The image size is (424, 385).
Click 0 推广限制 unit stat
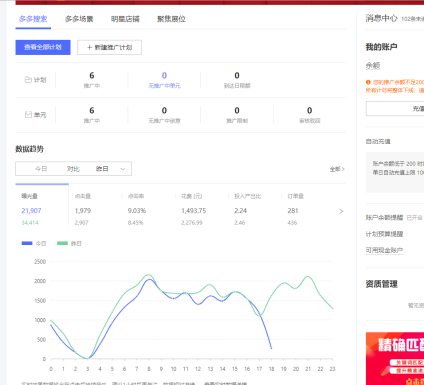(237, 115)
